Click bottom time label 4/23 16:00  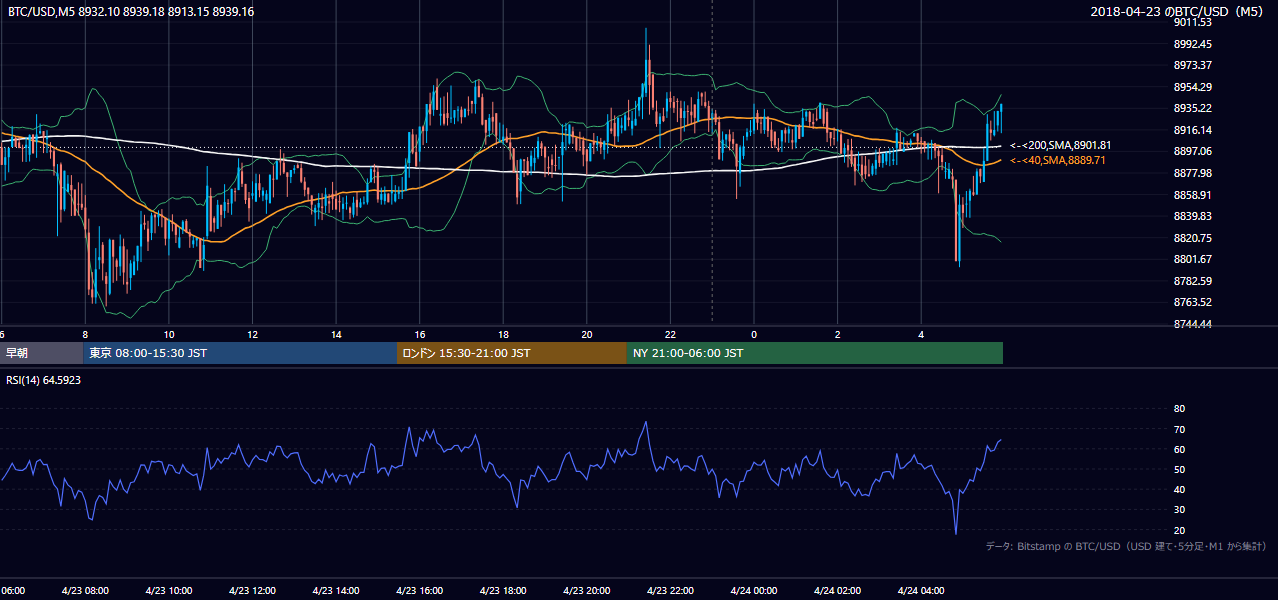coord(419,591)
